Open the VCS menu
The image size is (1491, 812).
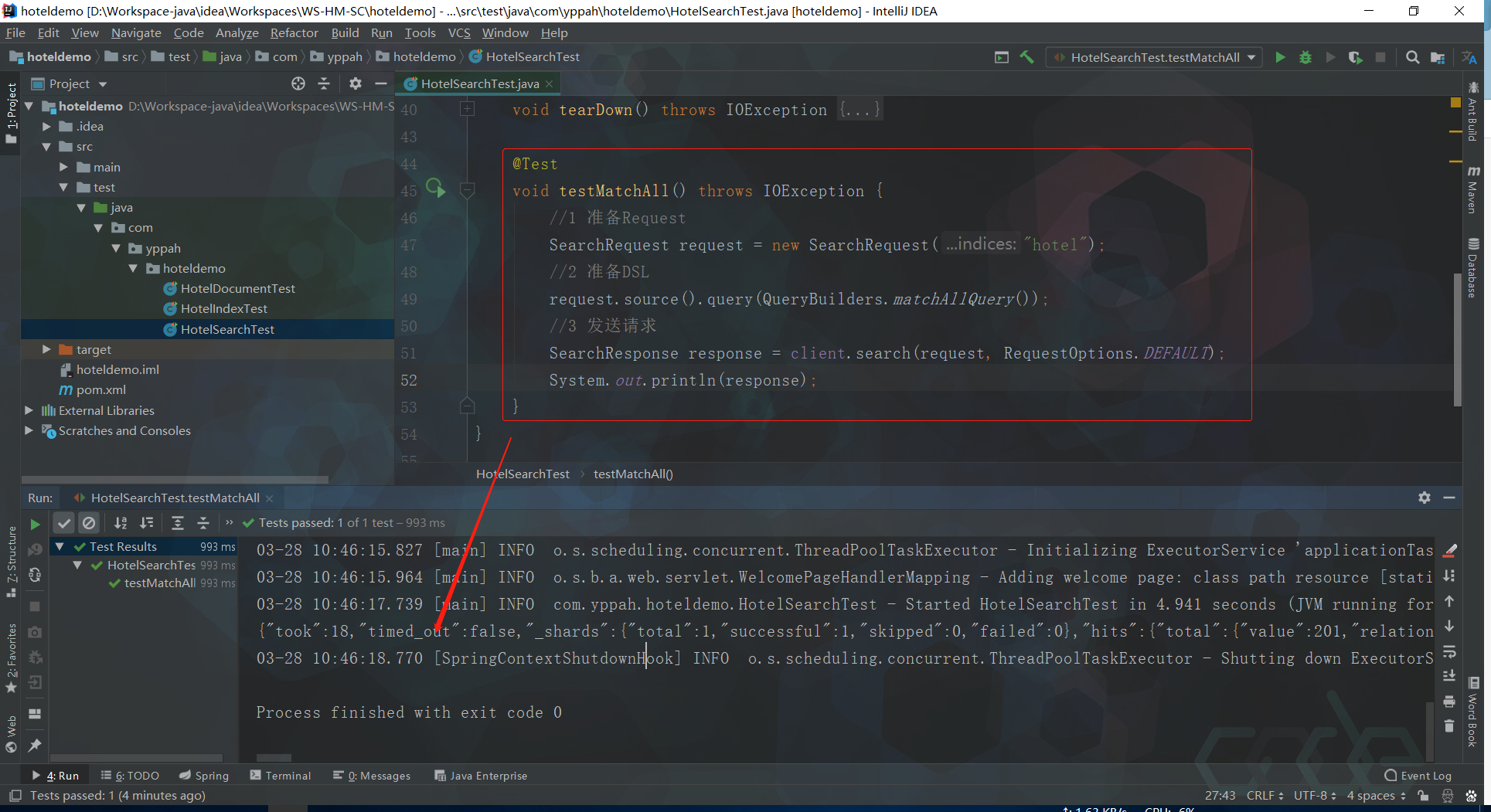pos(459,33)
